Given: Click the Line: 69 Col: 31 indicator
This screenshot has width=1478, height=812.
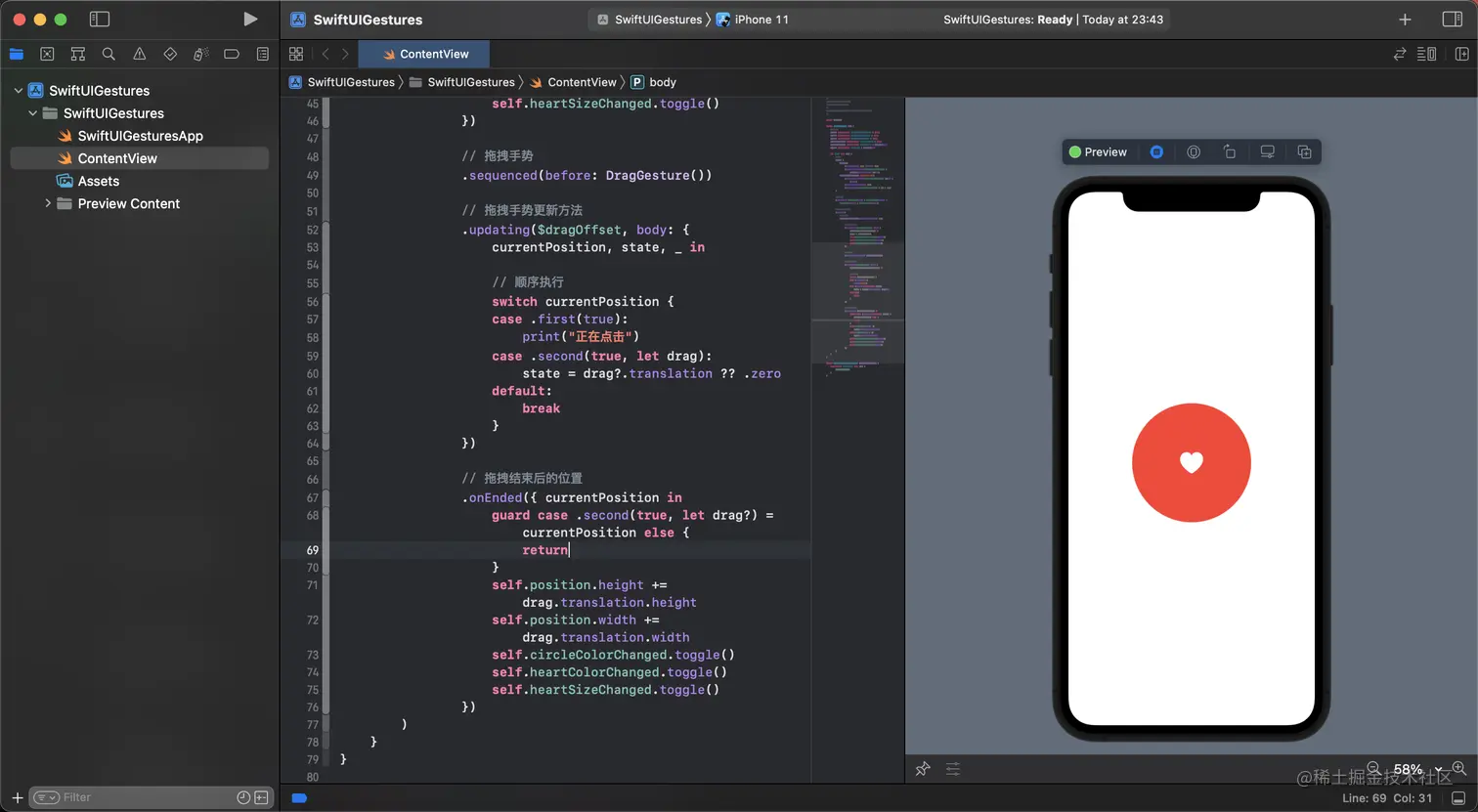Looking at the screenshot, I should tap(1387, 797).
